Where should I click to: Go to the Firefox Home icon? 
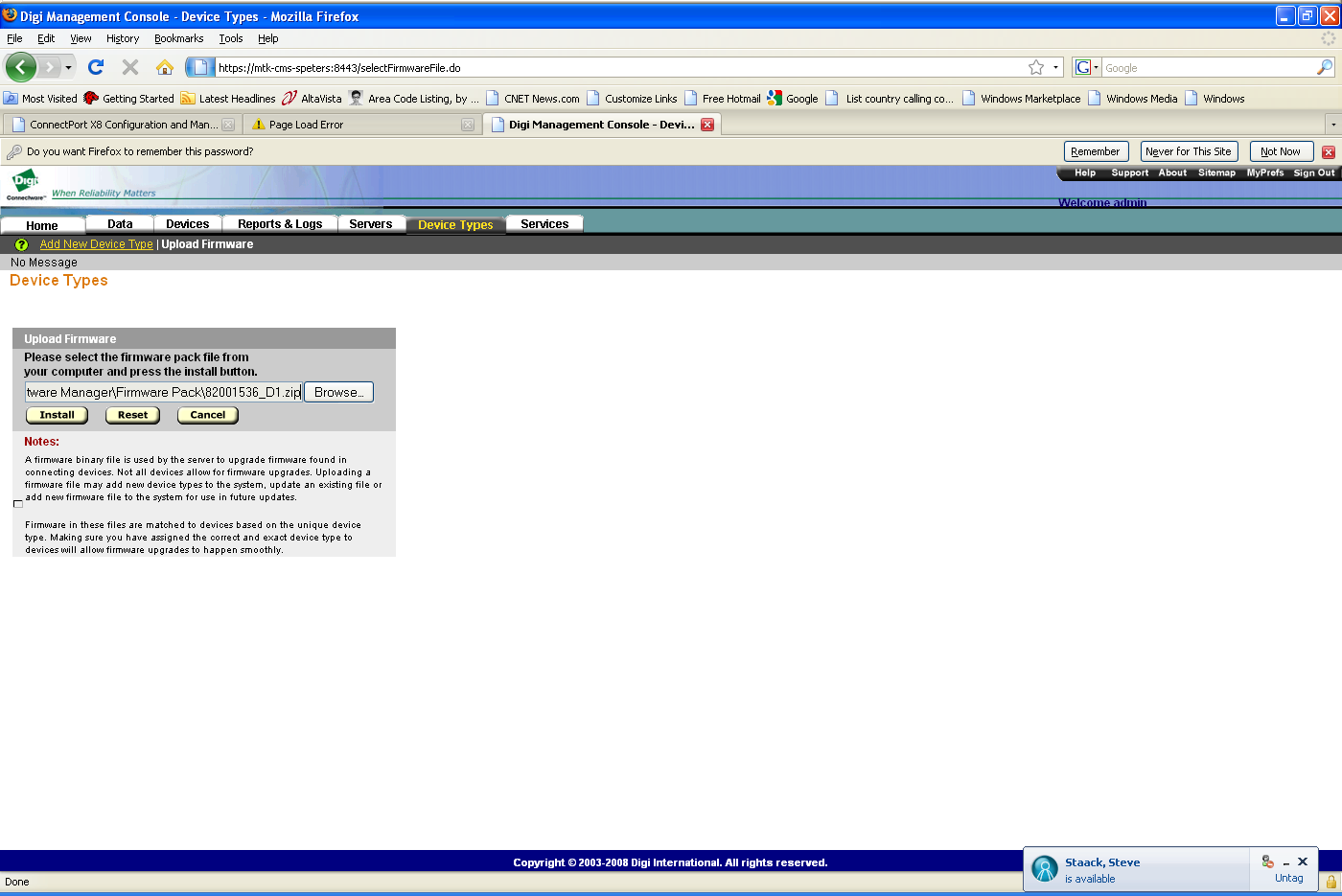[x=165, y=67]
